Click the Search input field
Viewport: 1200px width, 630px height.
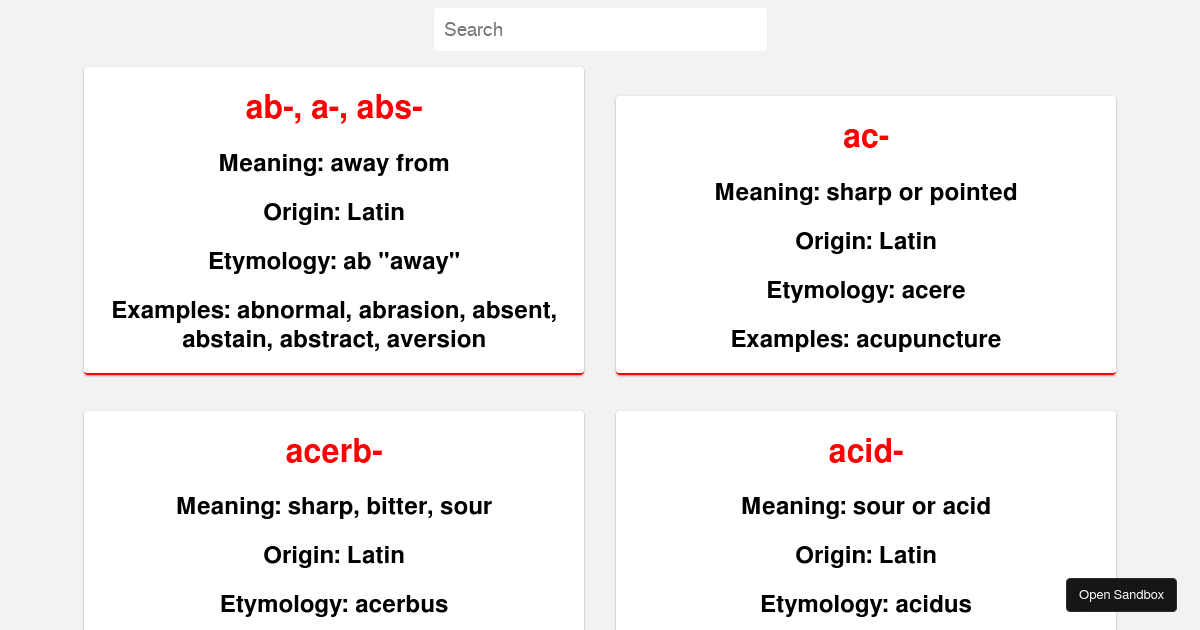tap(600, 29)
